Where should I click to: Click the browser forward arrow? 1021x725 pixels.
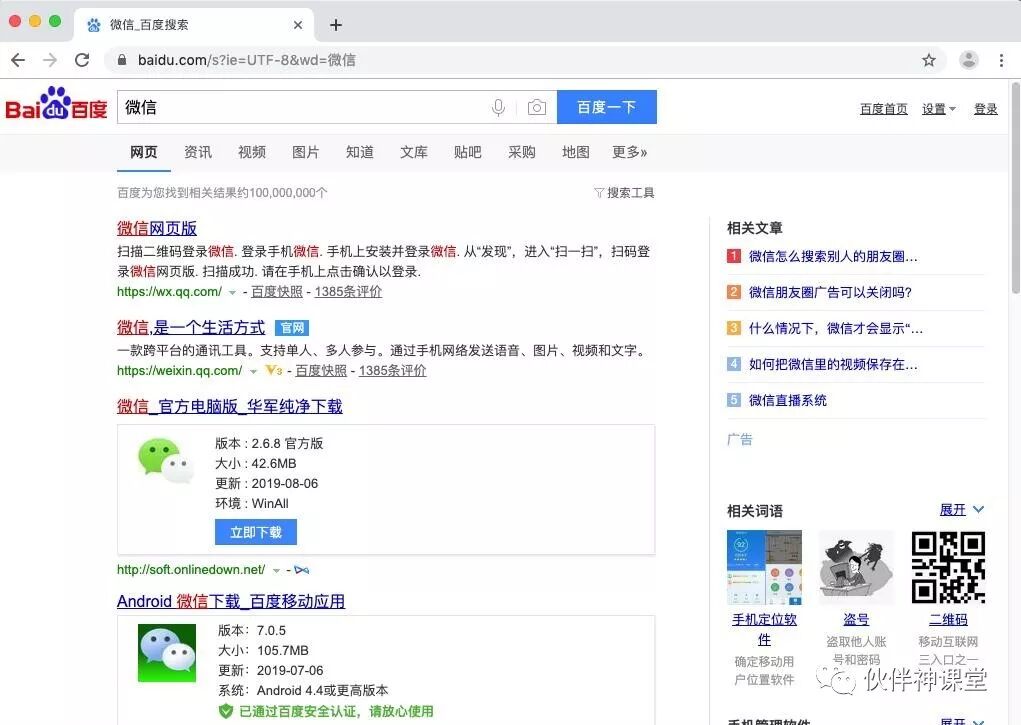click(x=50, y=60)
